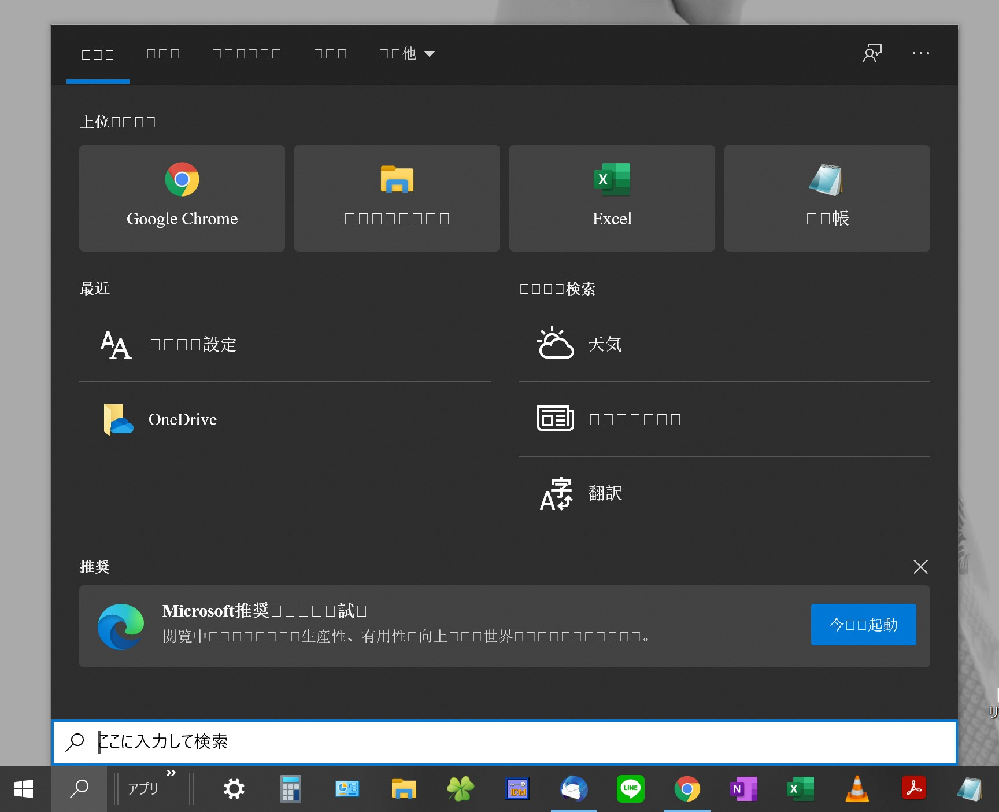Image resolution: width=999 pixels, height=812 pixels.
Task: Select the news quick search with newspaper icon
Action: pyautogui.click(x=724, y=419)
